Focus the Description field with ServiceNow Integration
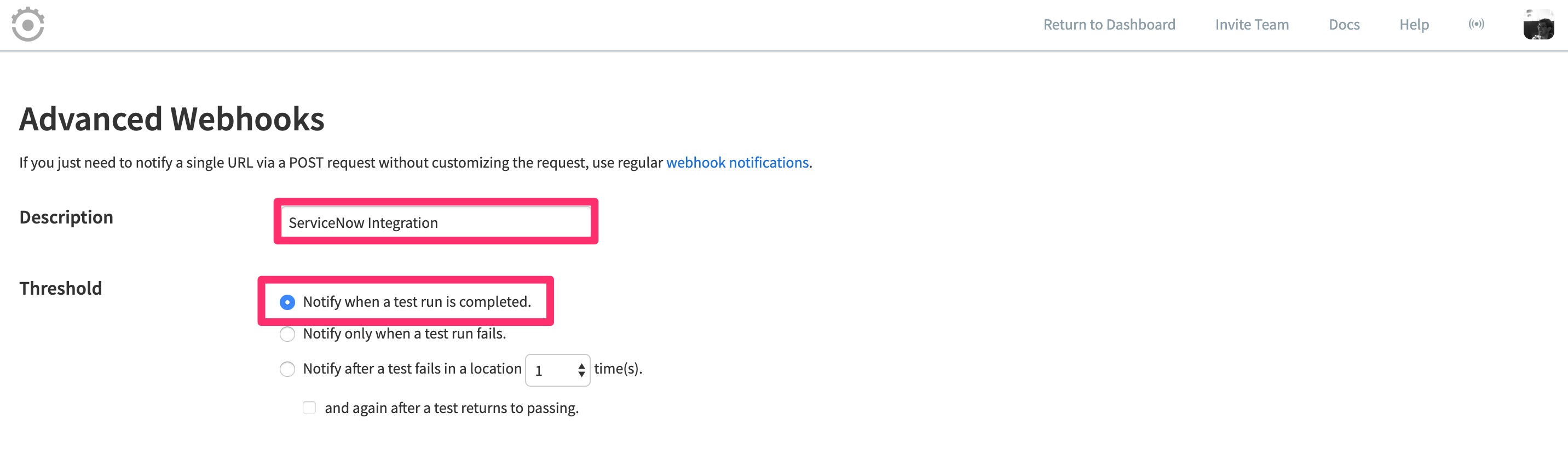The width and height of the screenshot is (1568, 453). pos(436,222)
